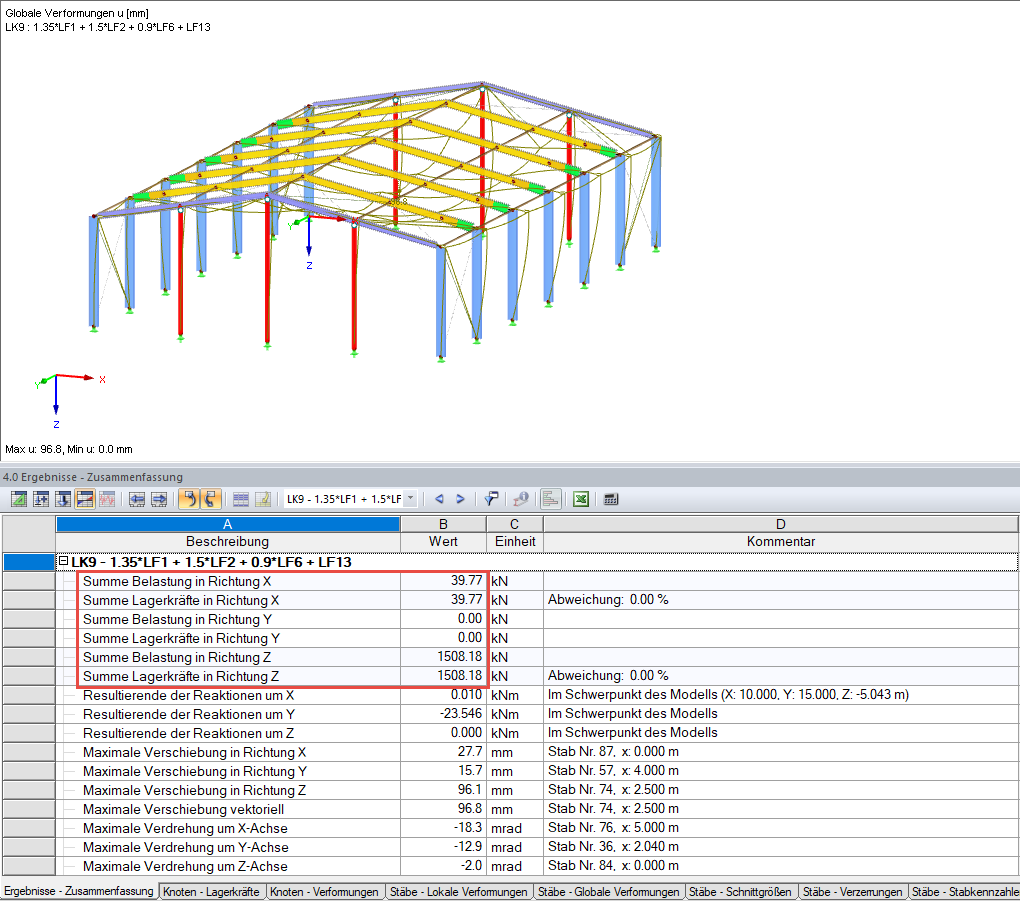Viewport: 1020px width, 901px height.
Task: Toggle the highlighted color-bar table icon
Action: click(85, 499)
